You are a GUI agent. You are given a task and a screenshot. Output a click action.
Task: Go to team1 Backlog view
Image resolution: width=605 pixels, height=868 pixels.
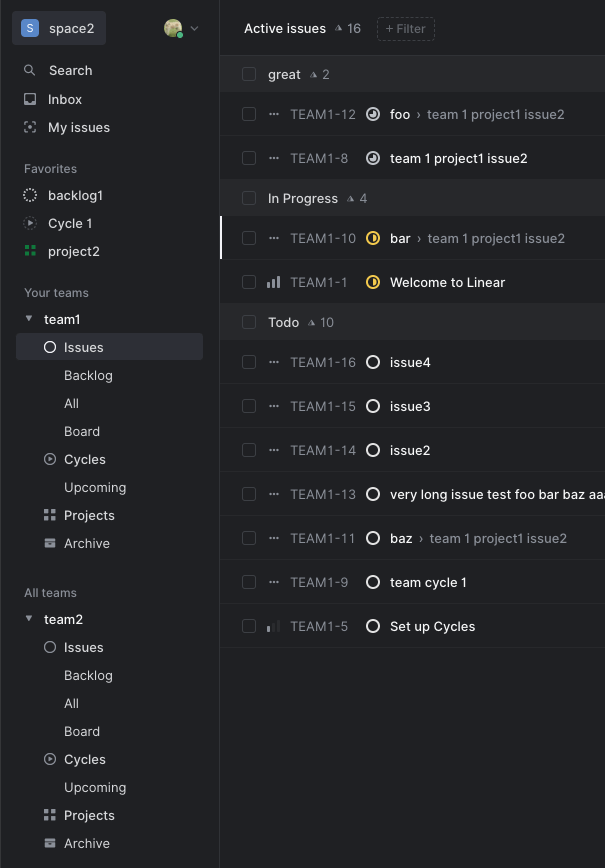(x=88, y=375)
